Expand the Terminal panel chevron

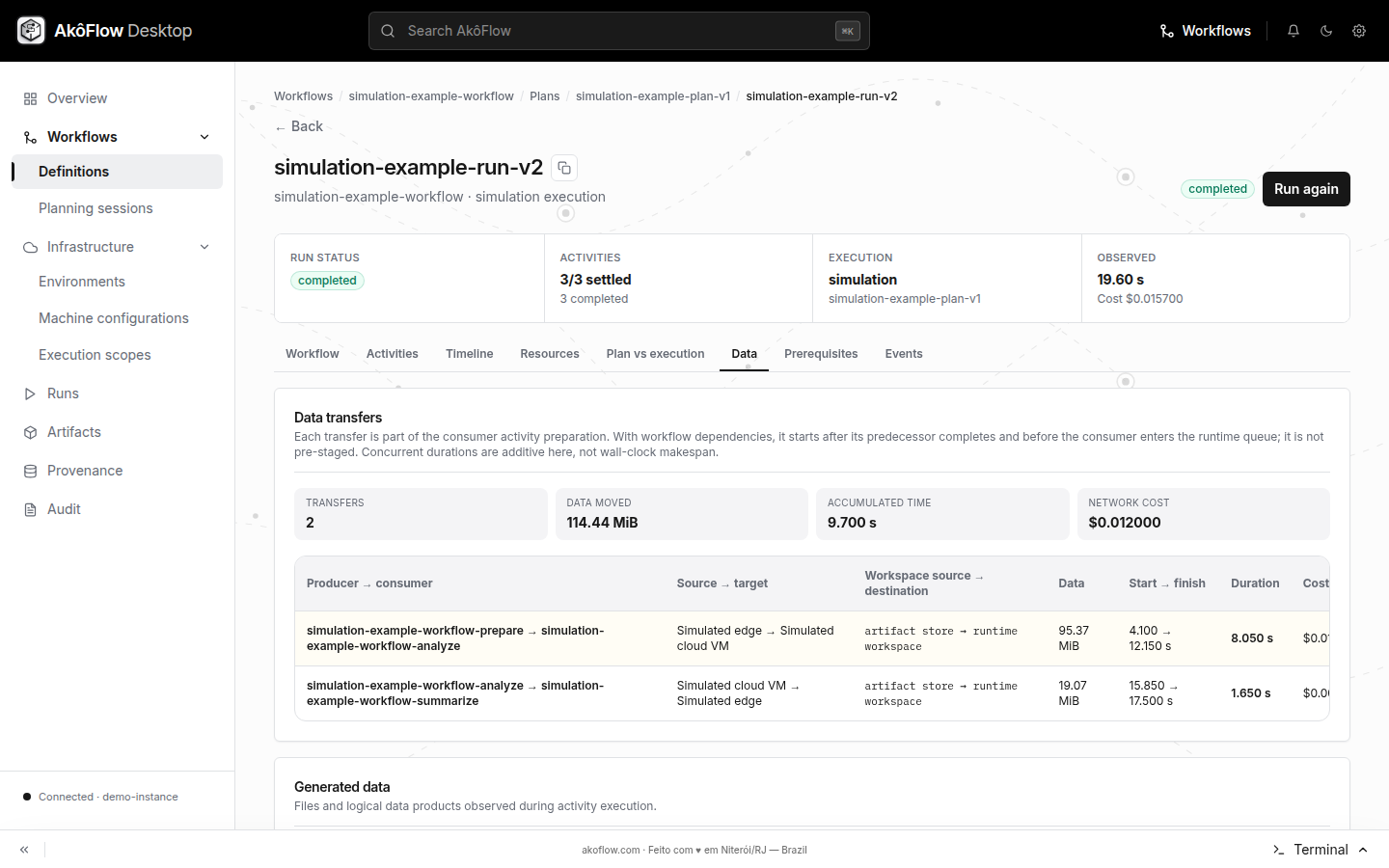click(x=1363, y=850)
